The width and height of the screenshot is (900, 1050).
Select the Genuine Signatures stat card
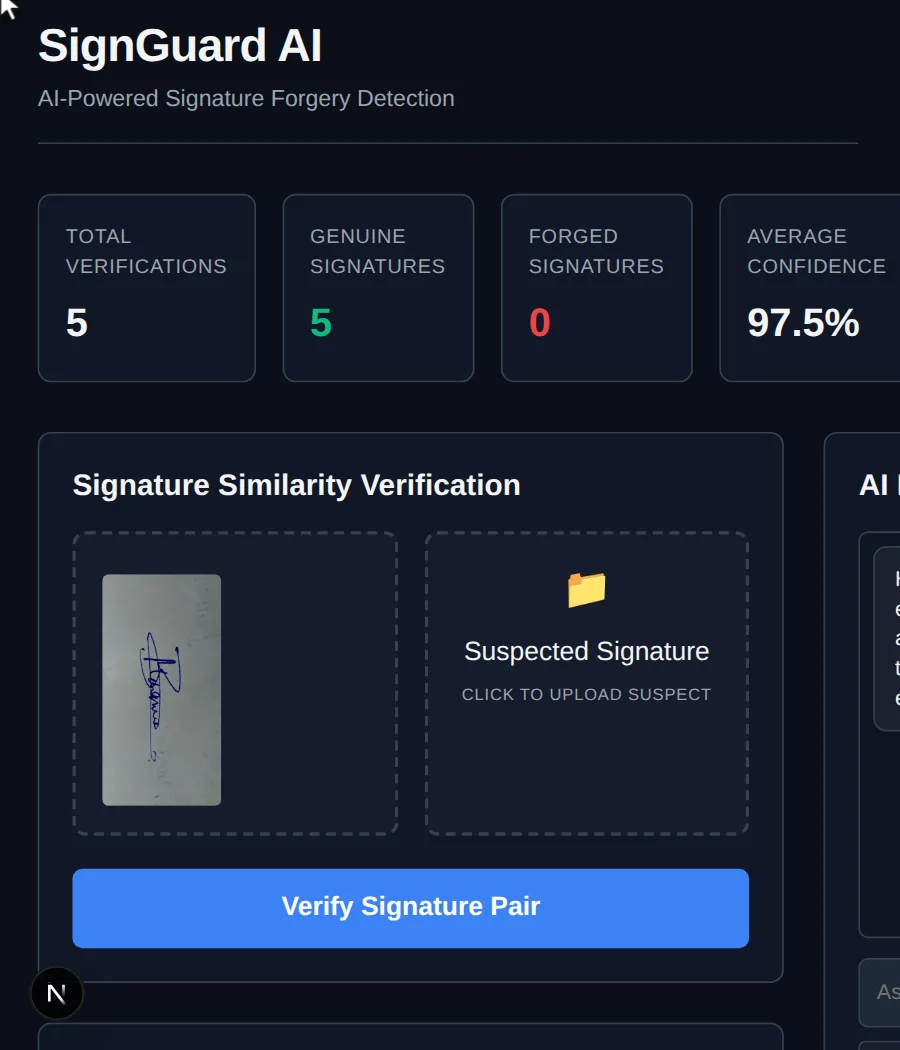pyautogui.click(x=378, y=288)
